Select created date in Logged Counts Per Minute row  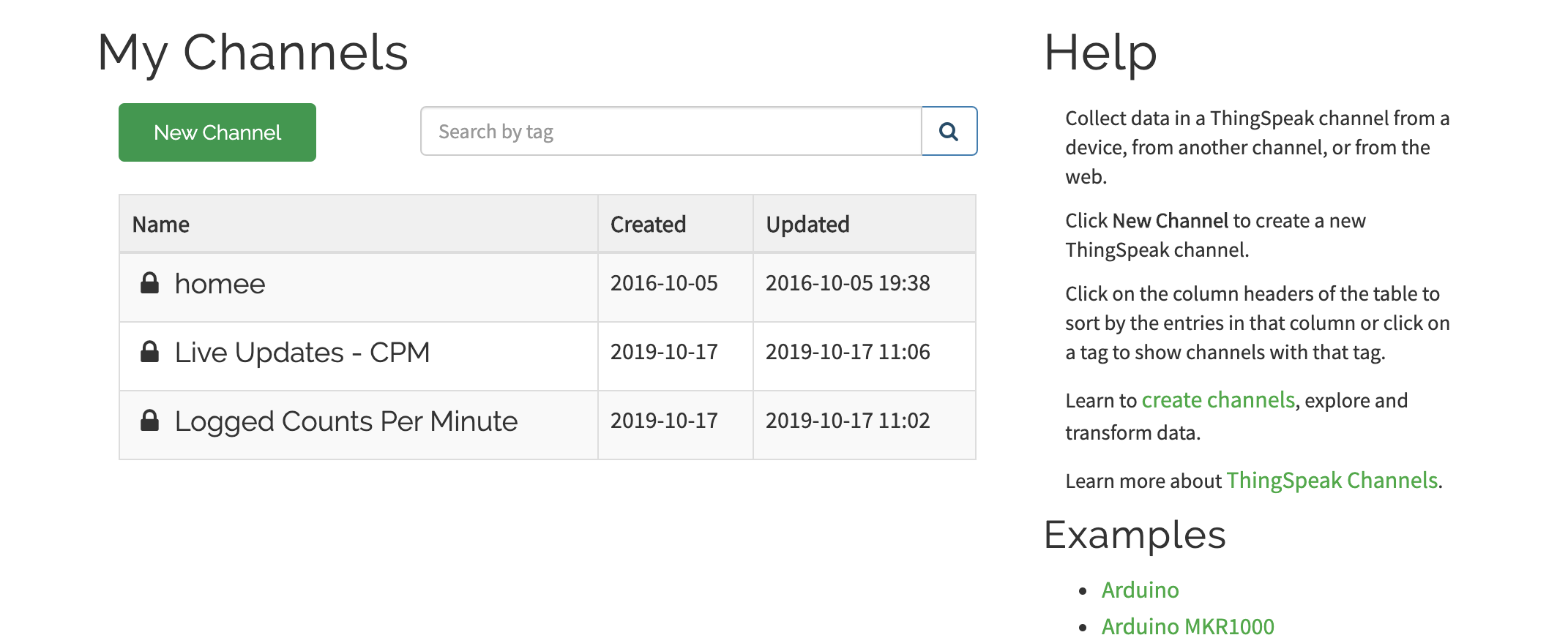tap(664, 421)
